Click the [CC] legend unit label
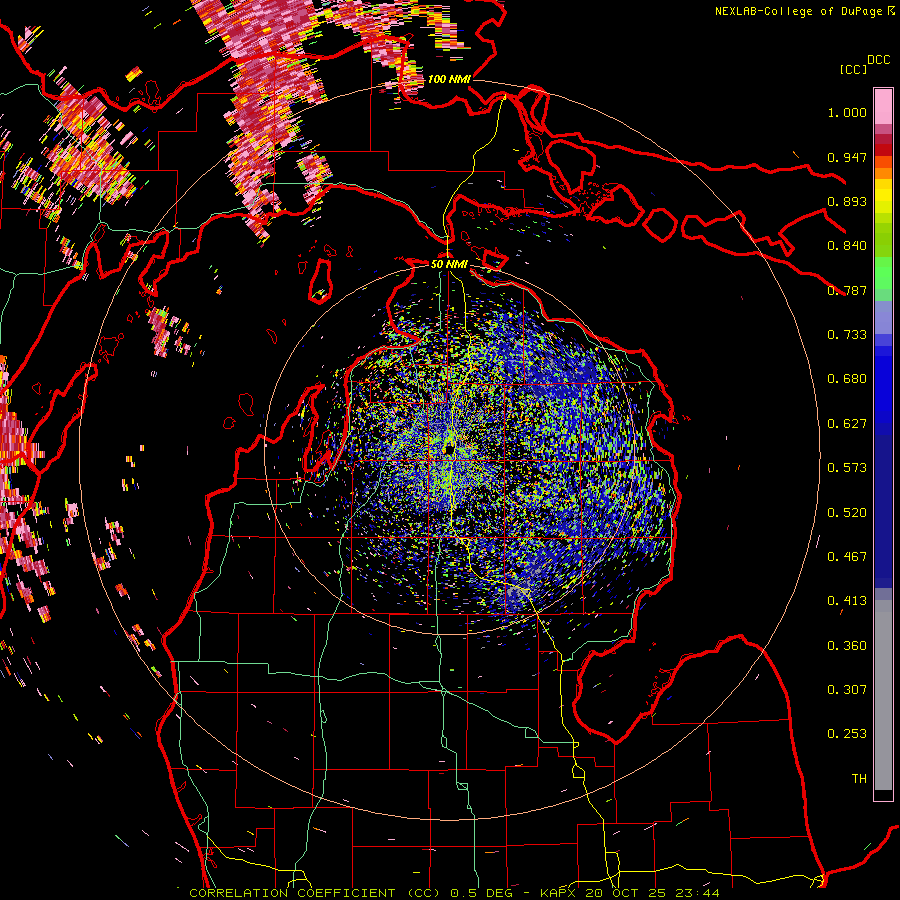Viewport: 900px width, 900px height. [x=853, y=69]
